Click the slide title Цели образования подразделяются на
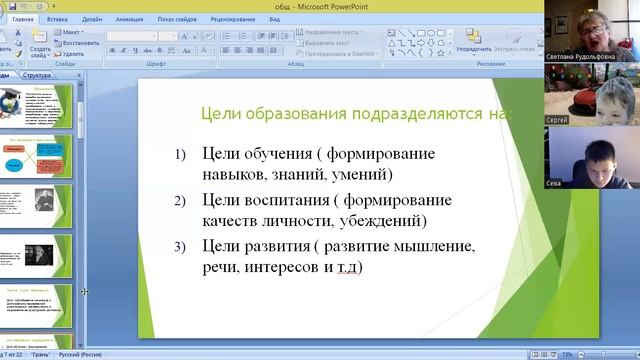Viewport: 640px width, 360px height. pos(356,114)
